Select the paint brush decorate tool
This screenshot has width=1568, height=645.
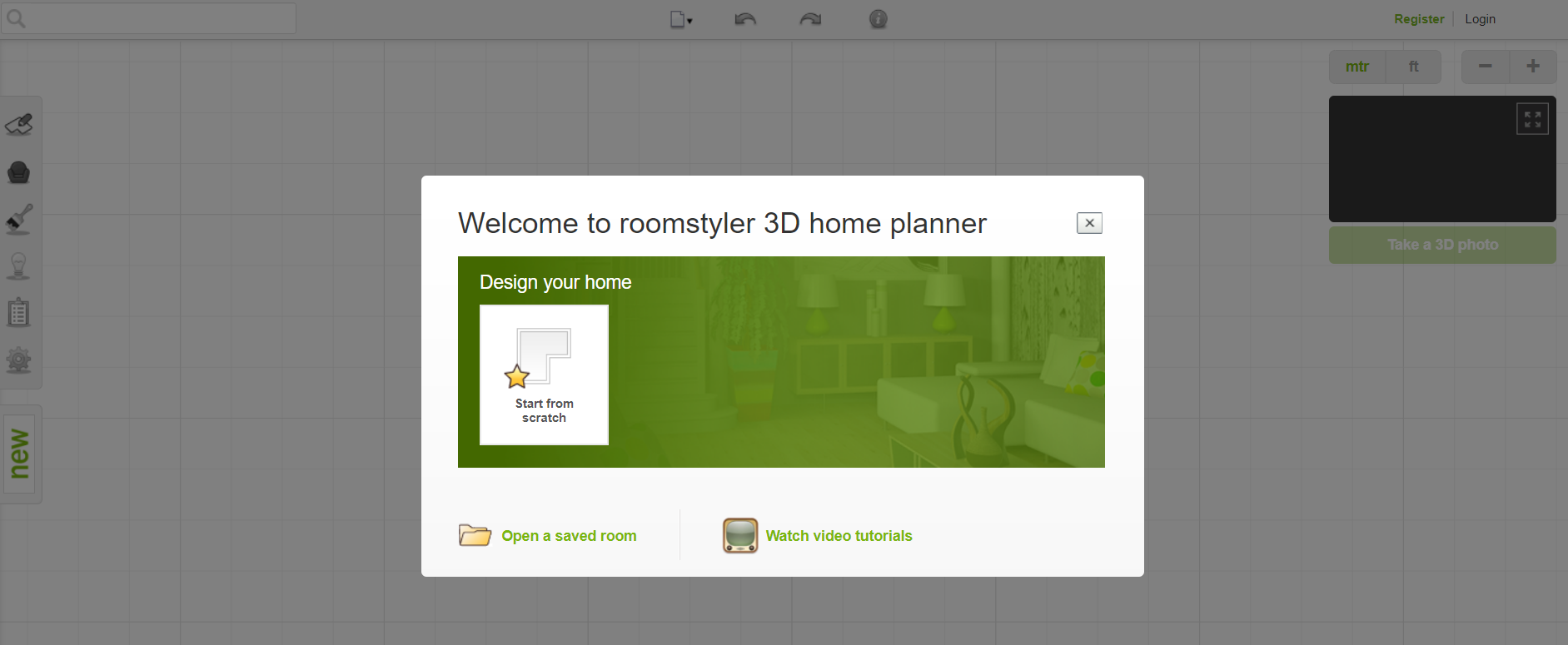(19, 219)
